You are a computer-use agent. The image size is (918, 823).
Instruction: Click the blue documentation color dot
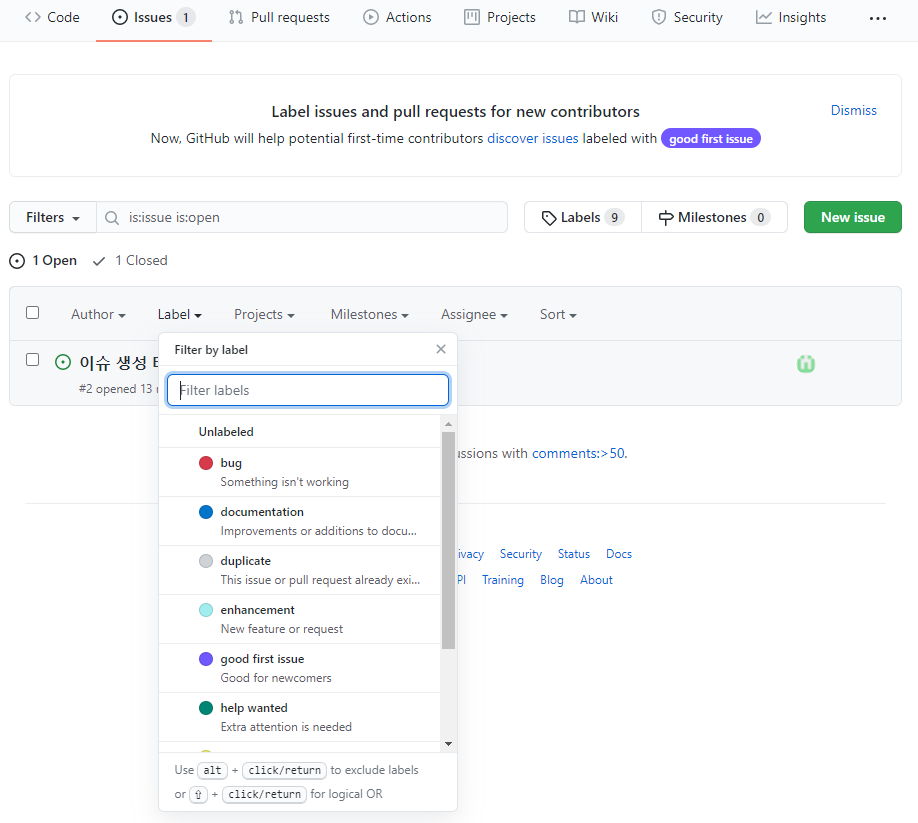pyautogui.click(x=206, y=512)
